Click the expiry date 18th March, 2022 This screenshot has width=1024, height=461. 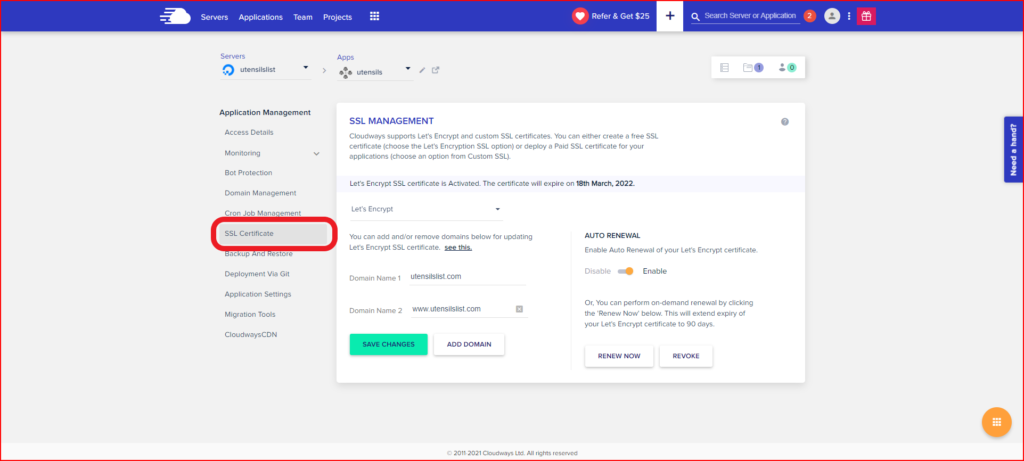tap(605, 184)
